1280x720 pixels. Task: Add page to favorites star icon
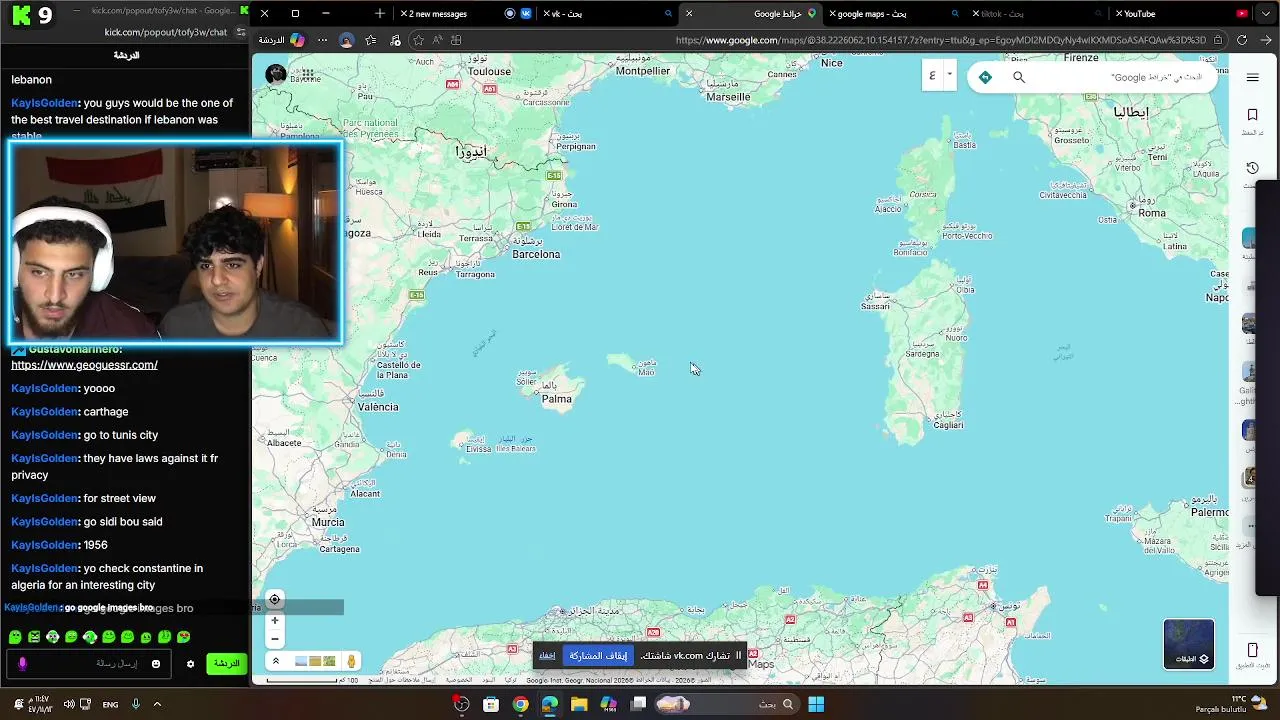point(418,40)
